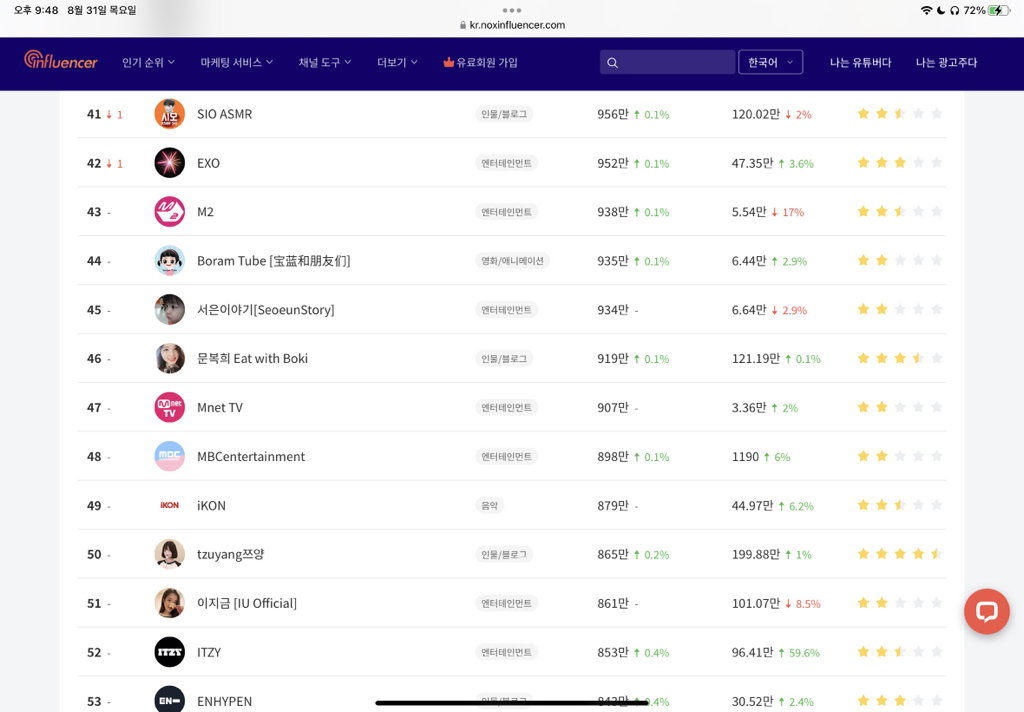
Task: Tap the Wi-Fi icon in status bar
Action: [926, 10]
